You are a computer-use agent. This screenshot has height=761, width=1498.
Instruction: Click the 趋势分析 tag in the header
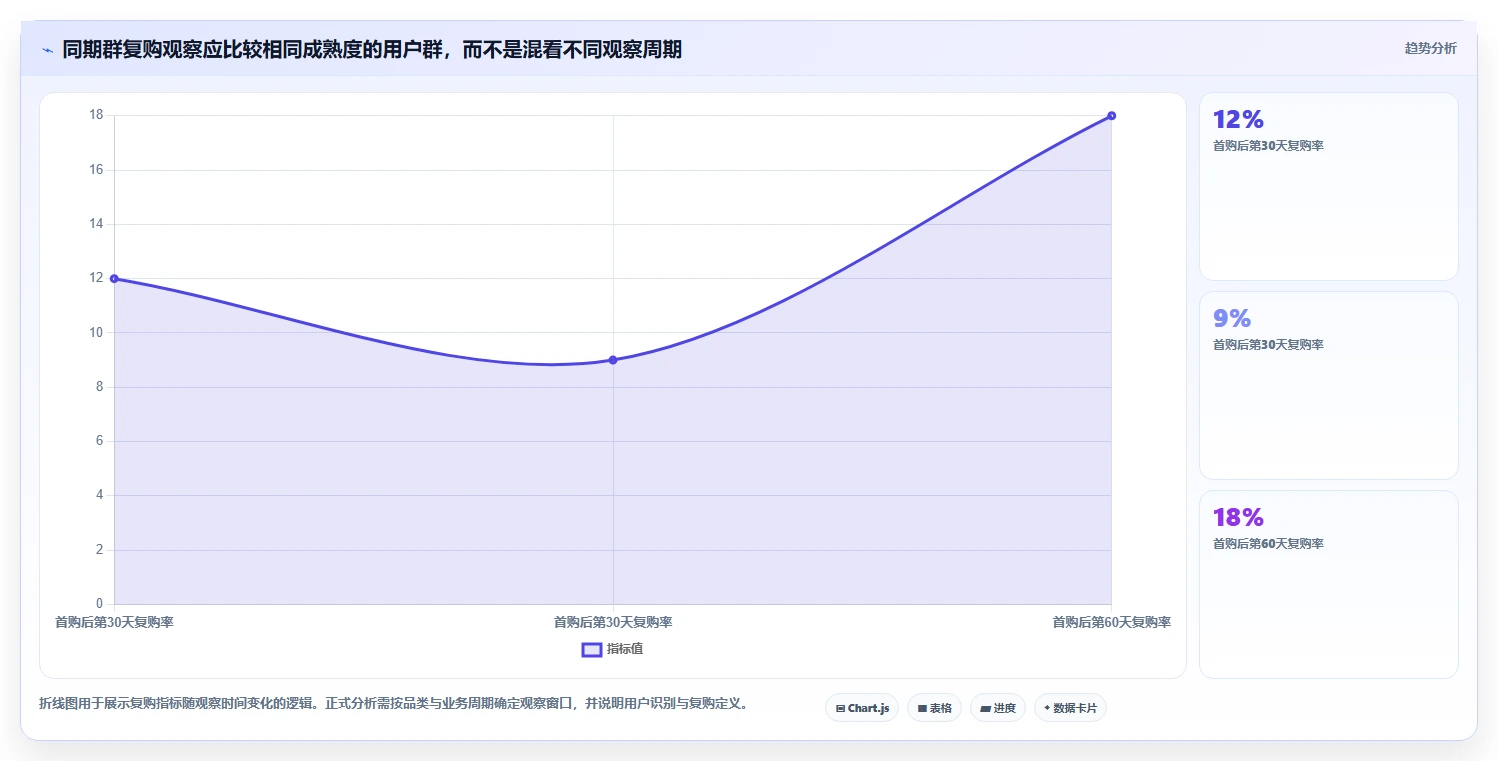pyautogui.click(x=1430, y=48)
